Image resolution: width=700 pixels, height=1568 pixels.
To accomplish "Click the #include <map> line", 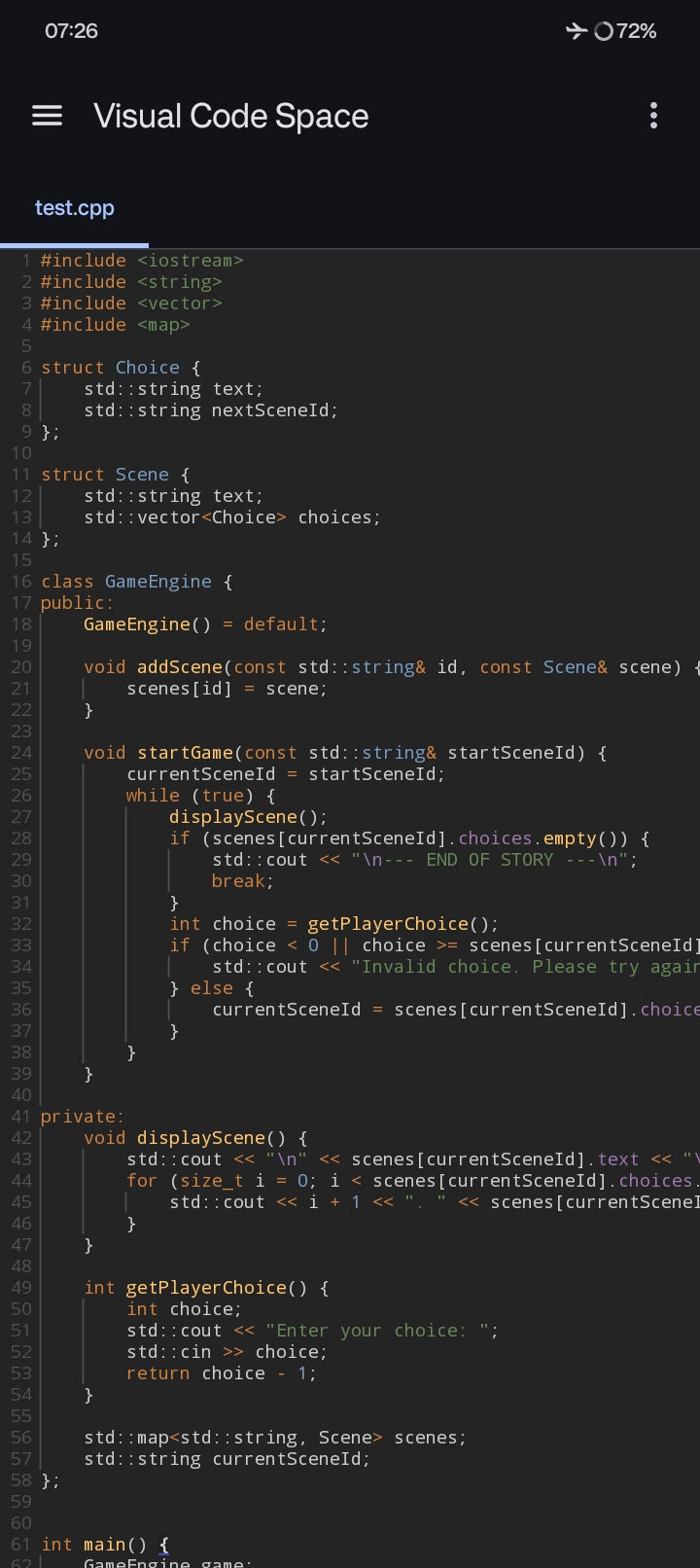I will tap(115, 325).
